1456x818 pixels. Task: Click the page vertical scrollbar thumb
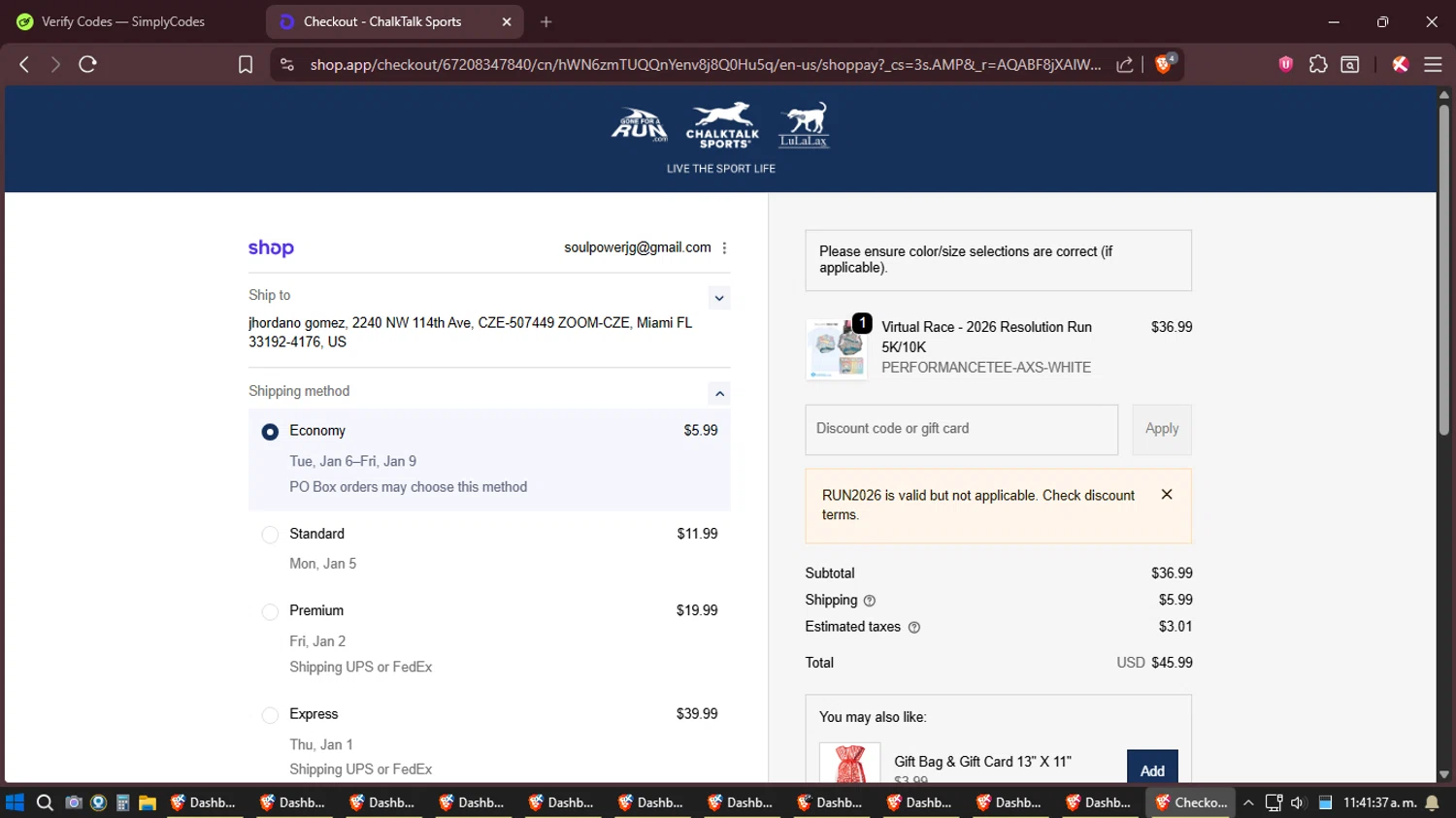1443,269
